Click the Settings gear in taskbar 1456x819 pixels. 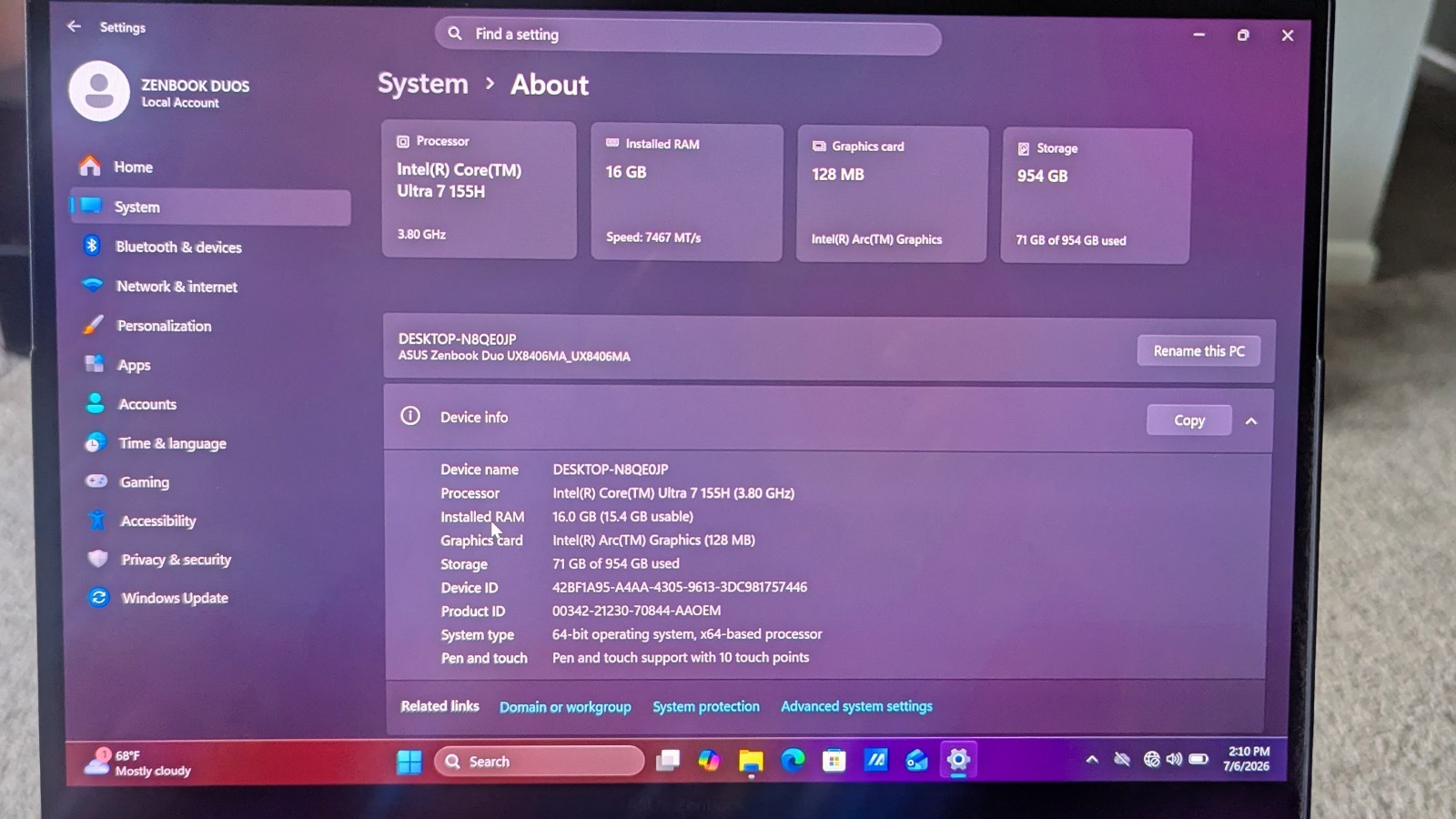[x=958, y=760]
